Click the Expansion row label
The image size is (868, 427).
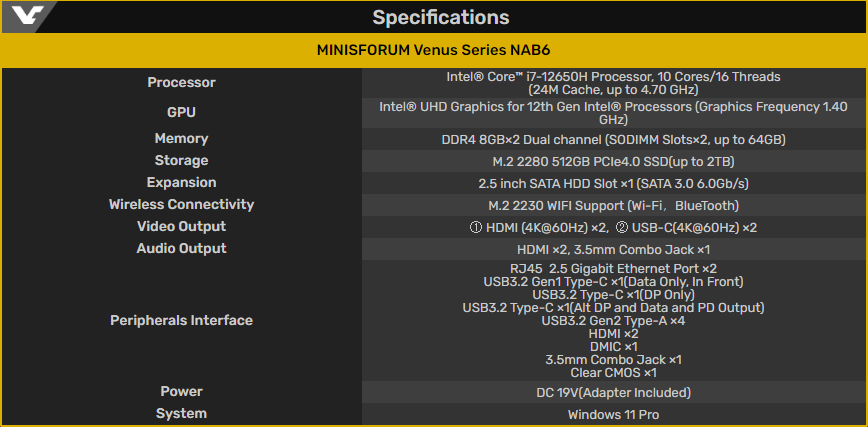pos(182,182)
